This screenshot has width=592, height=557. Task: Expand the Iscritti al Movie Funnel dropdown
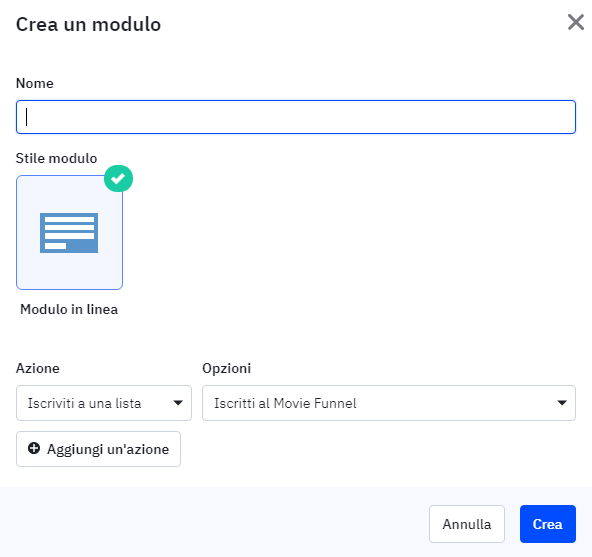pyautogui.click(x=389, y=403)
